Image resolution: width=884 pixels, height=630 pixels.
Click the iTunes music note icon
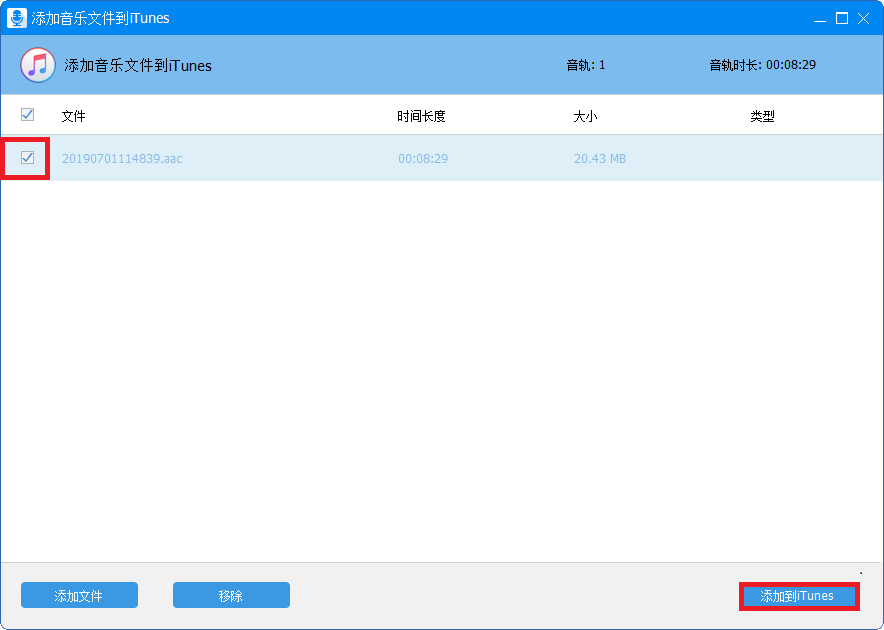tap(38, 65)
